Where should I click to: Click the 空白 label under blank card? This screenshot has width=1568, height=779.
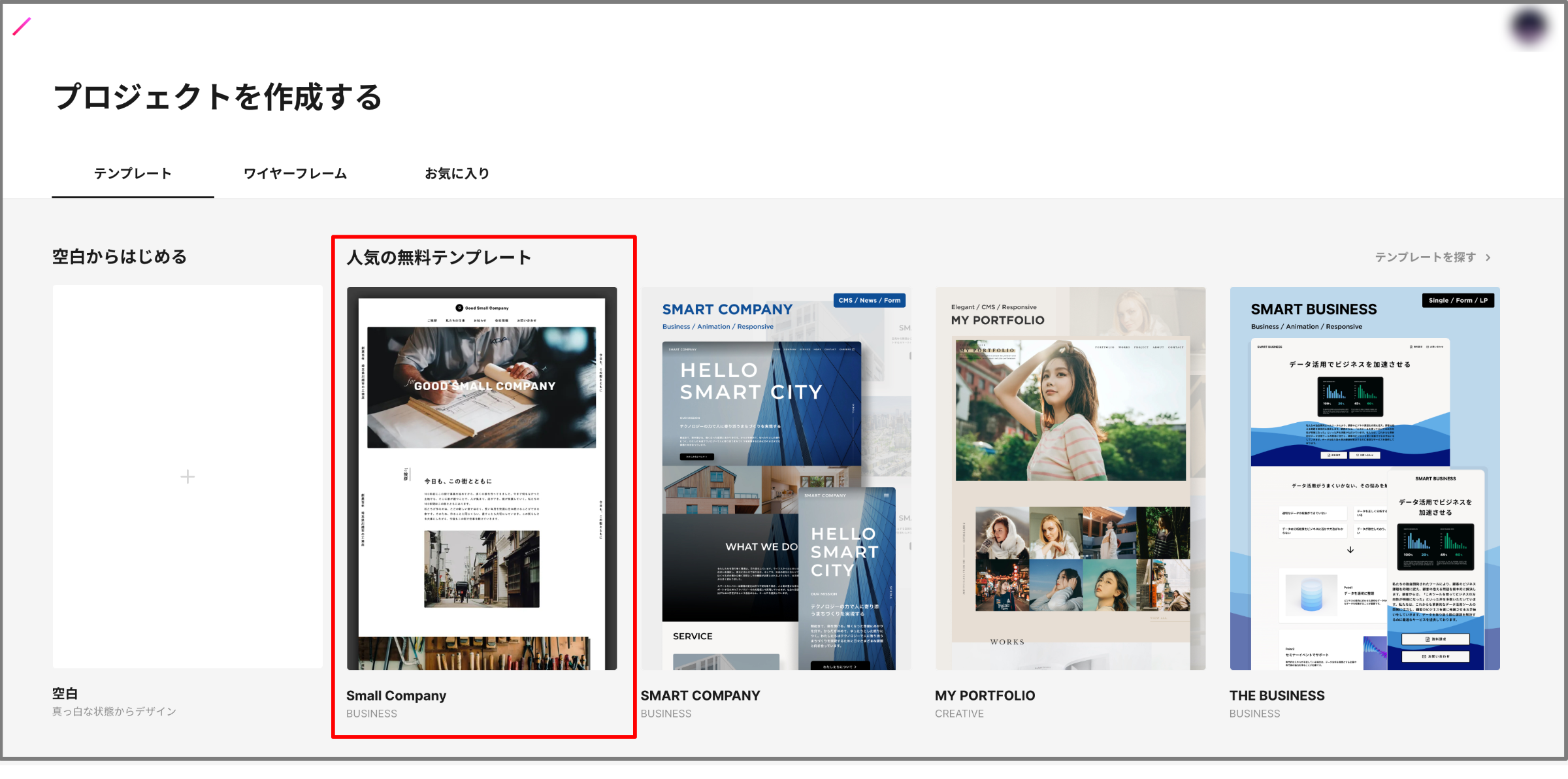(65, 693)
